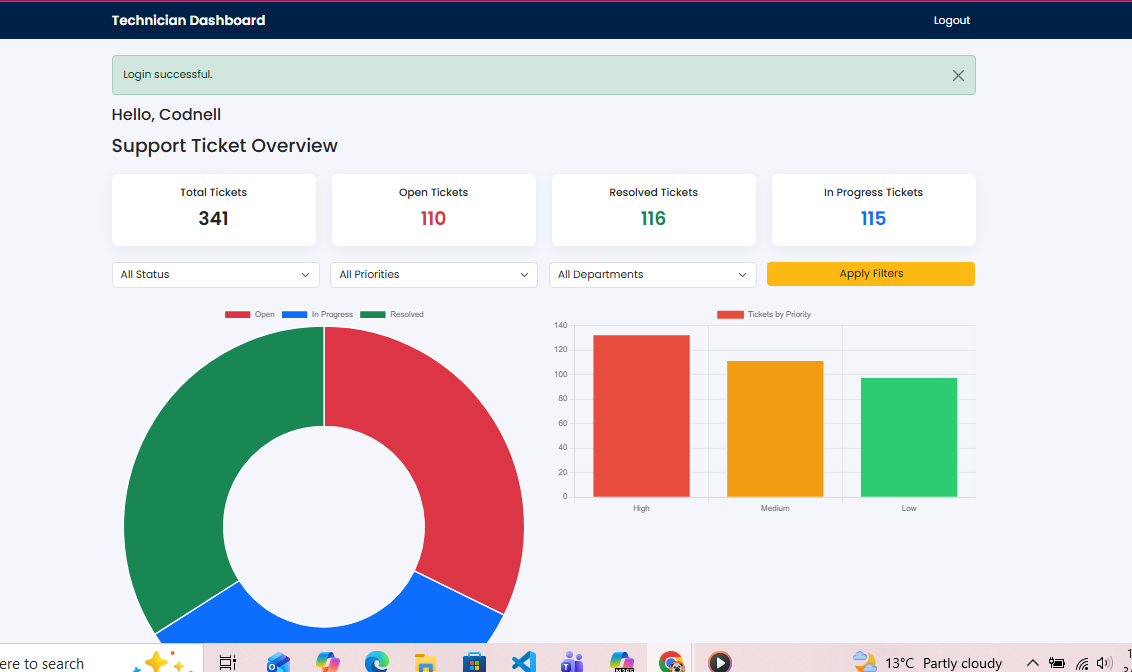
Task: Open Microsoft Edge from the taskbar
Action: click(377, 662)
